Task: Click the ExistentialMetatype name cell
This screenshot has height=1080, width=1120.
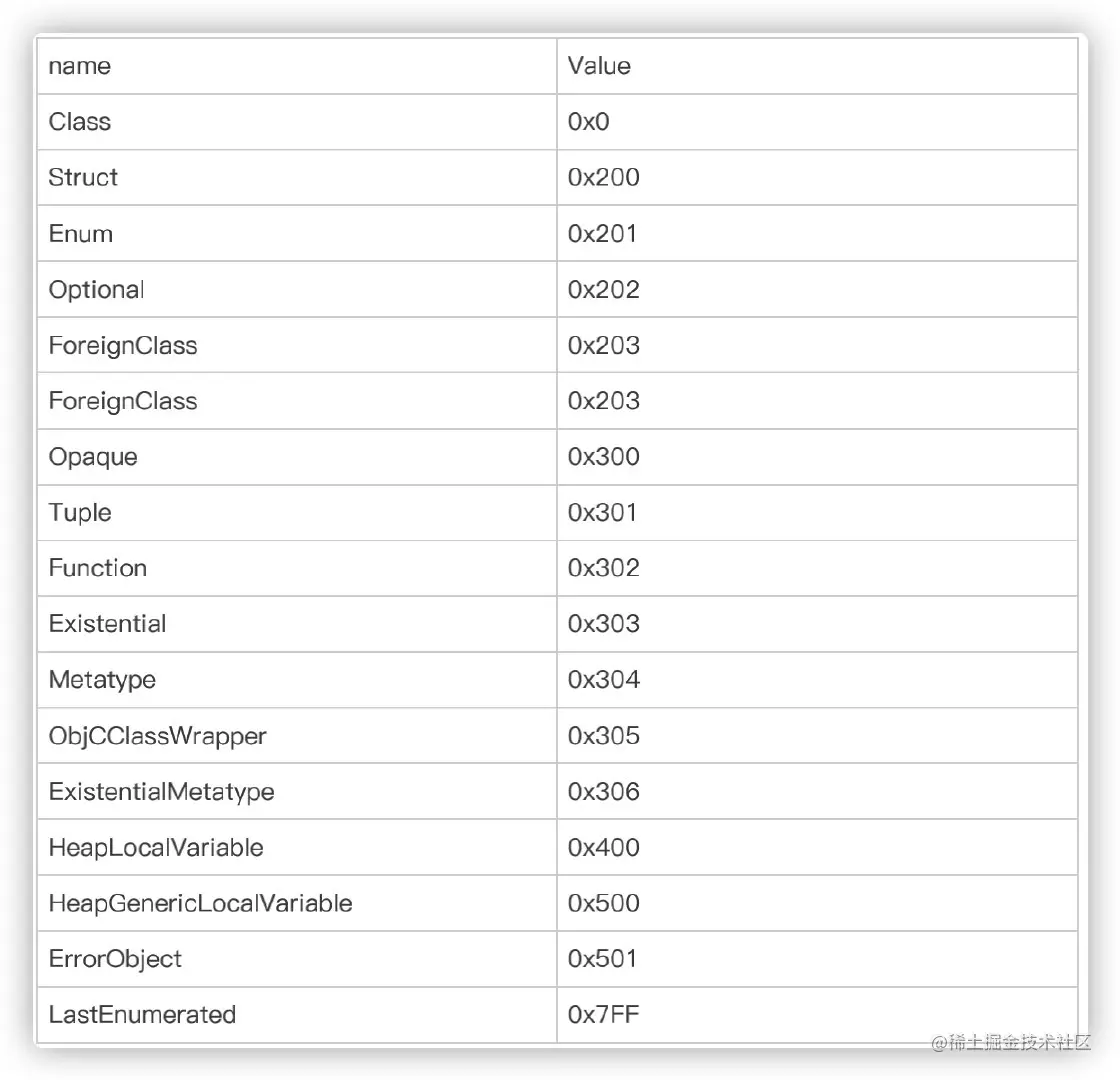Action: [161, 792]
